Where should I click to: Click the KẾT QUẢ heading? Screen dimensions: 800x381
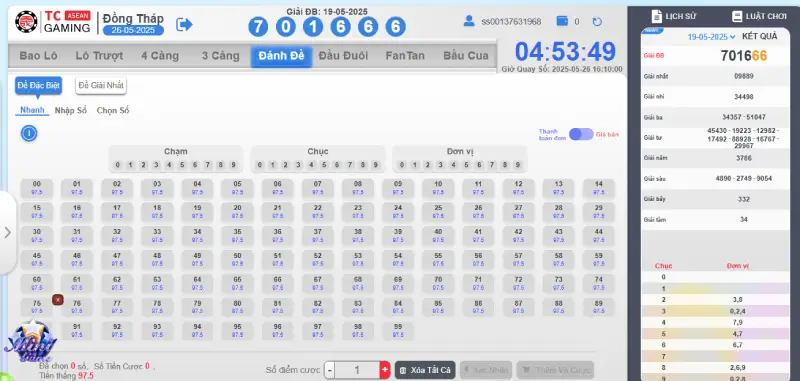pyautogui.click(x=760, y=36)
